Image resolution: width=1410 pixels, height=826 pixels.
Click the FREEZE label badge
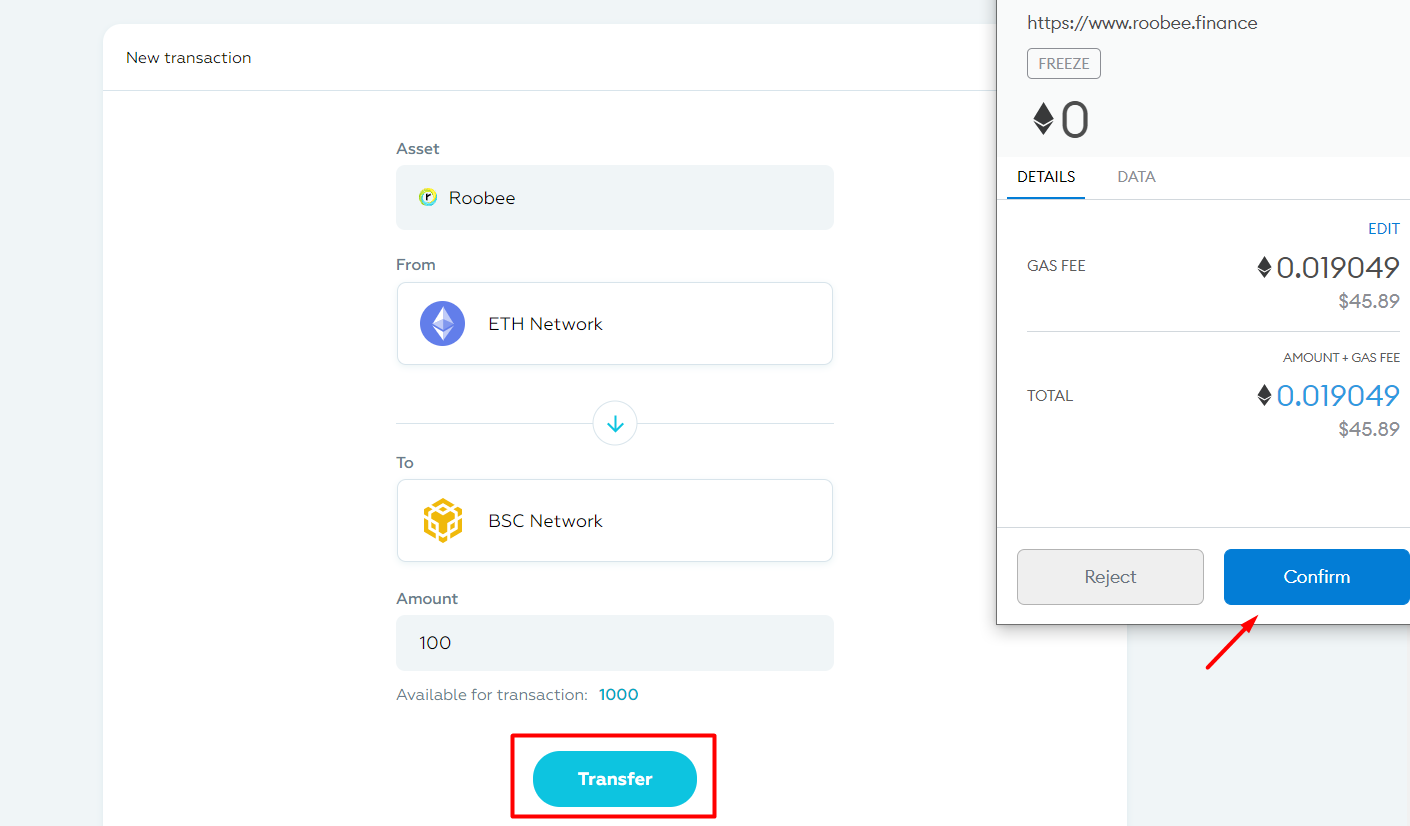[x=1063, y=64]
